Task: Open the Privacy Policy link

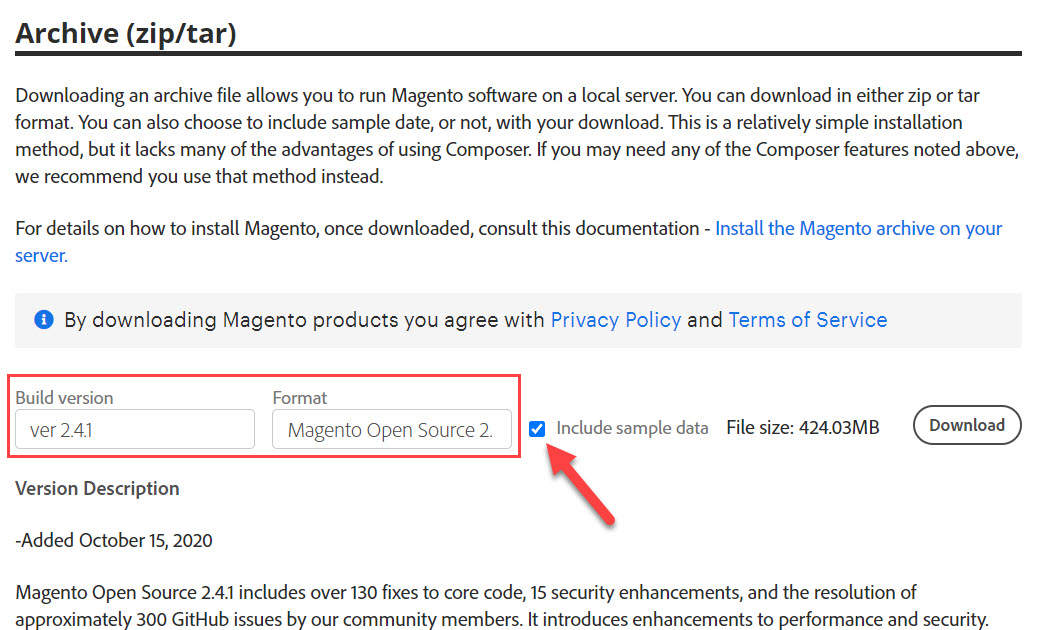Action: point(616,320)
